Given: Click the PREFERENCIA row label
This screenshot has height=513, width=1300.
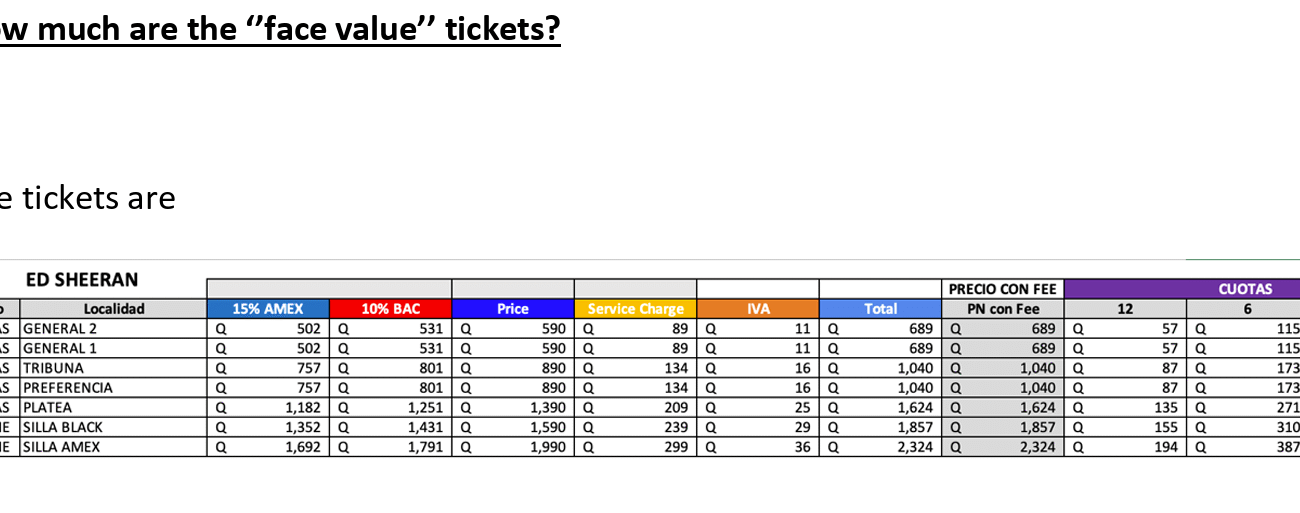Looking at the screenshot, I should tap(68, 388).
